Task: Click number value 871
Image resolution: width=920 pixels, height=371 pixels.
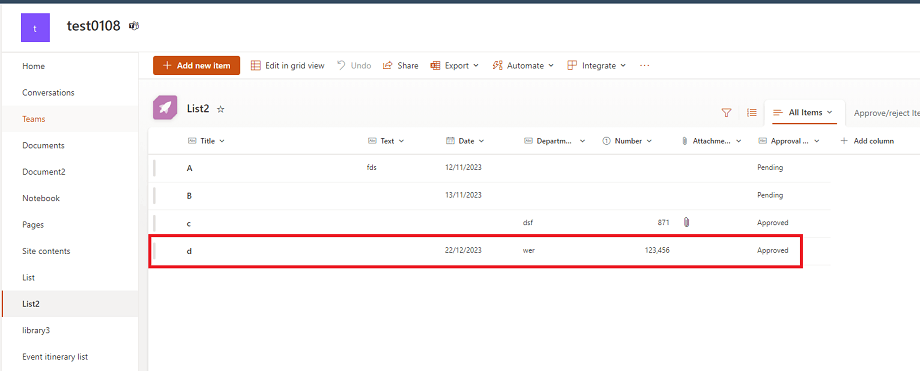Action: pyautogui.click(x=663, y=222)
